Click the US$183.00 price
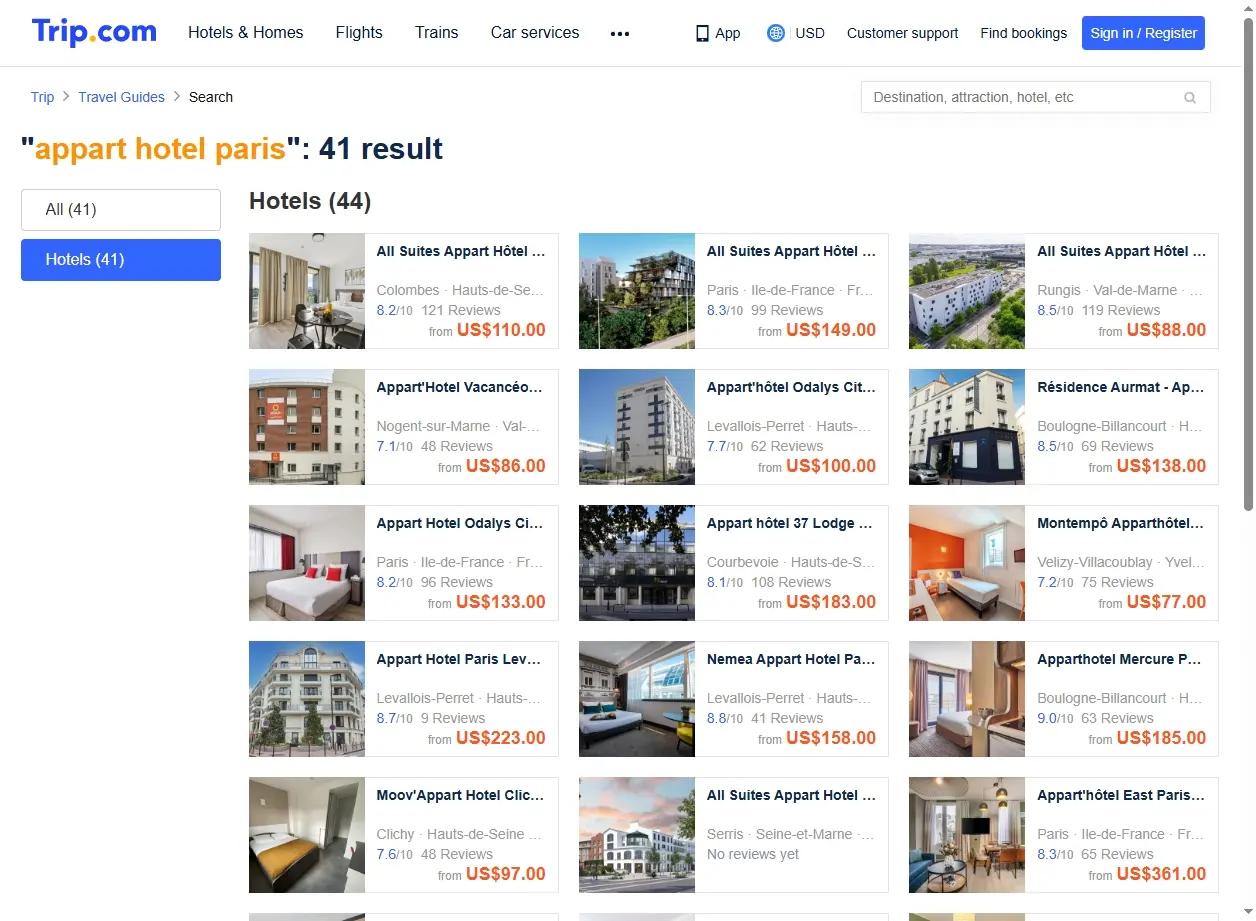 (831, 602)
